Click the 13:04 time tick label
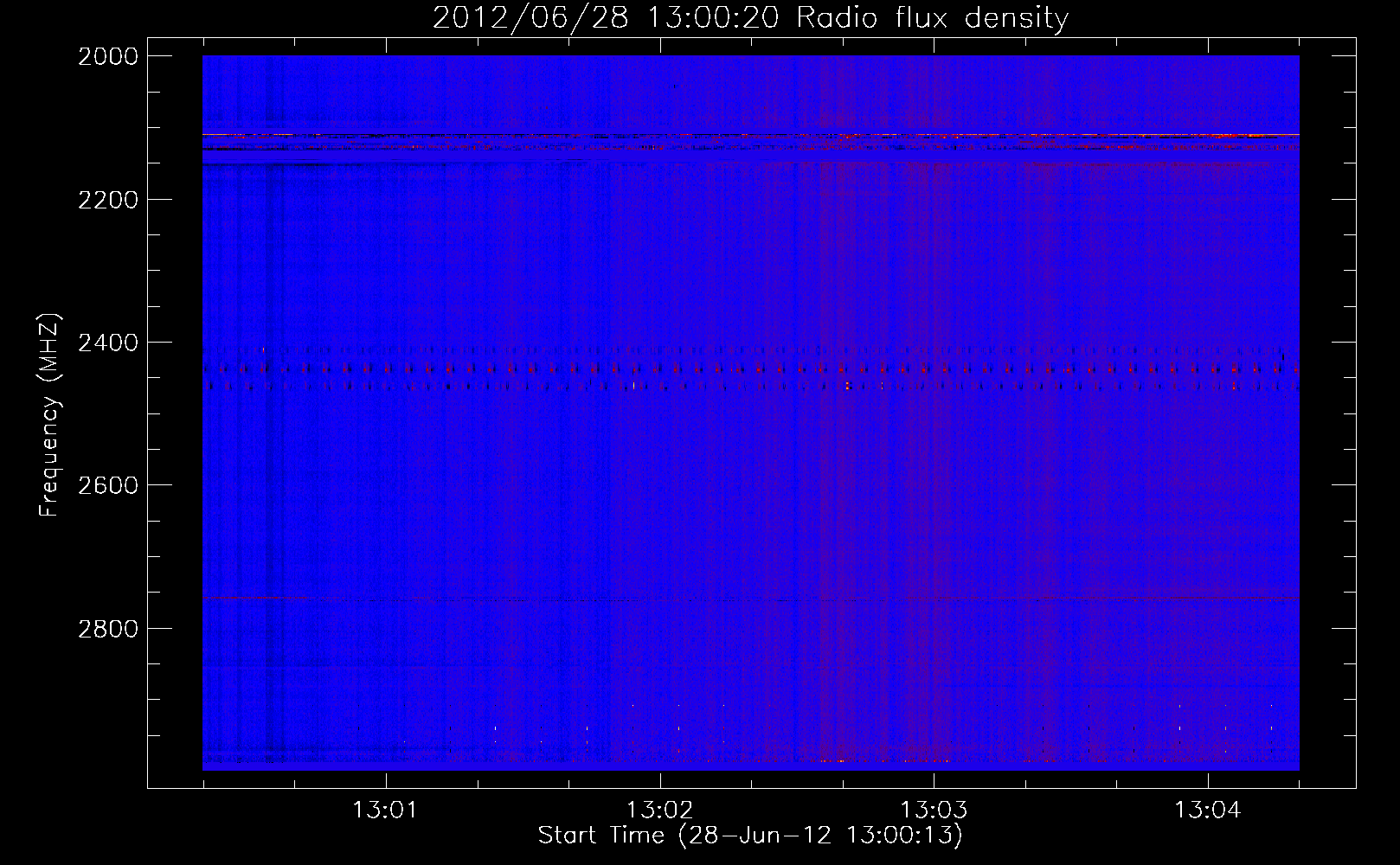Viewport: 1400px width, 865px height. click(1207, 811)
